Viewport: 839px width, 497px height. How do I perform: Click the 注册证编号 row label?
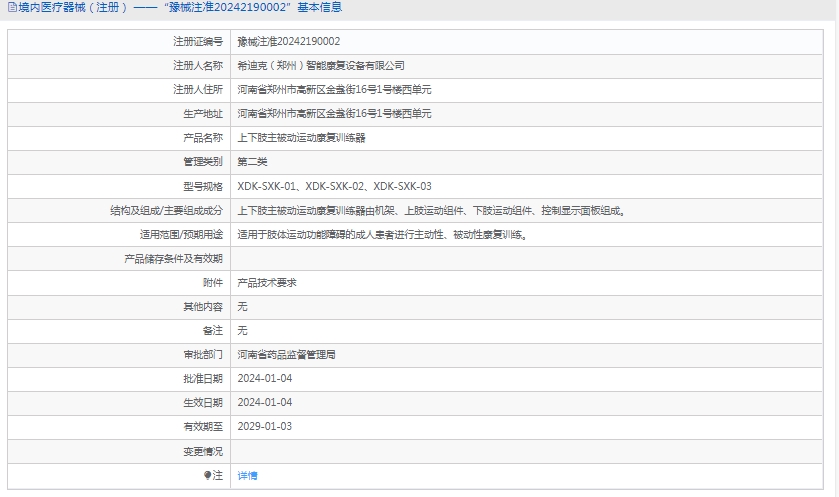196,42
